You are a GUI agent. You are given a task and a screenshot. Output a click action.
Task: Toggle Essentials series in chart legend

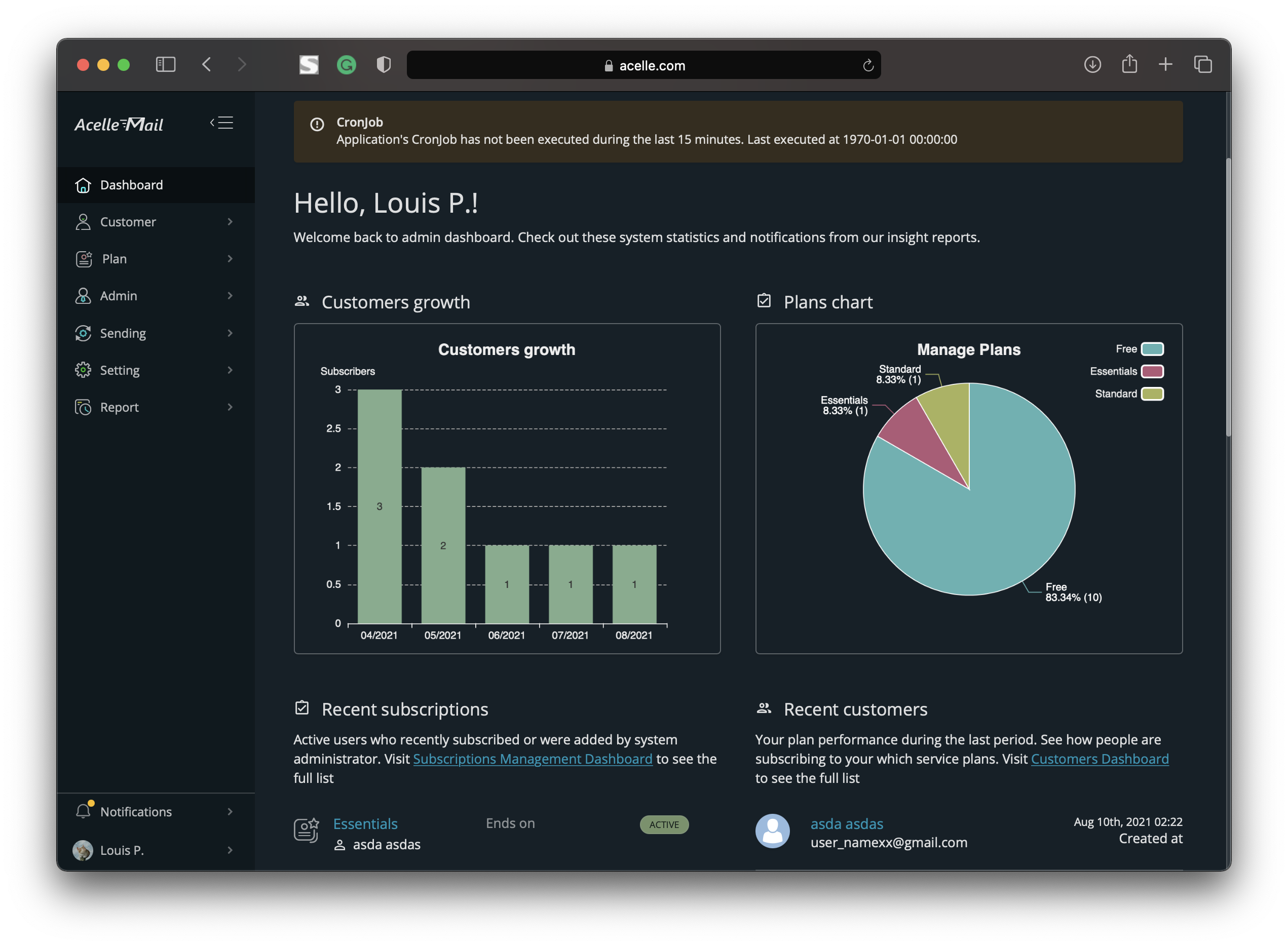(x=1152, y=371)
